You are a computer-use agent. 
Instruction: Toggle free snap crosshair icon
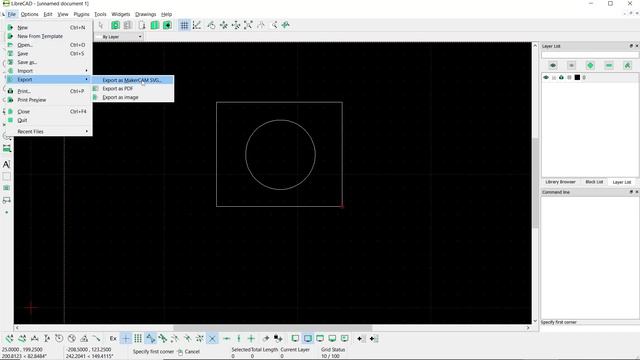126,338
